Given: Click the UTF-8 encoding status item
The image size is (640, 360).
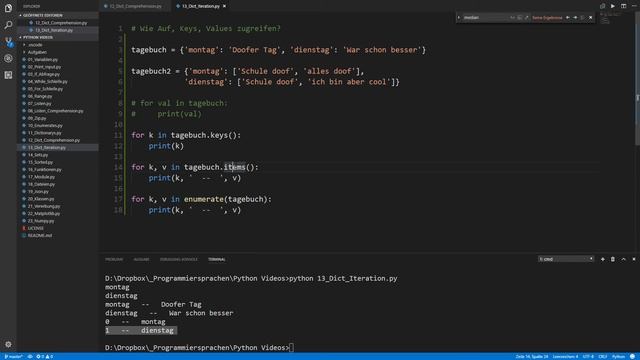Looking at the screenshot, I should coord(588,357).
